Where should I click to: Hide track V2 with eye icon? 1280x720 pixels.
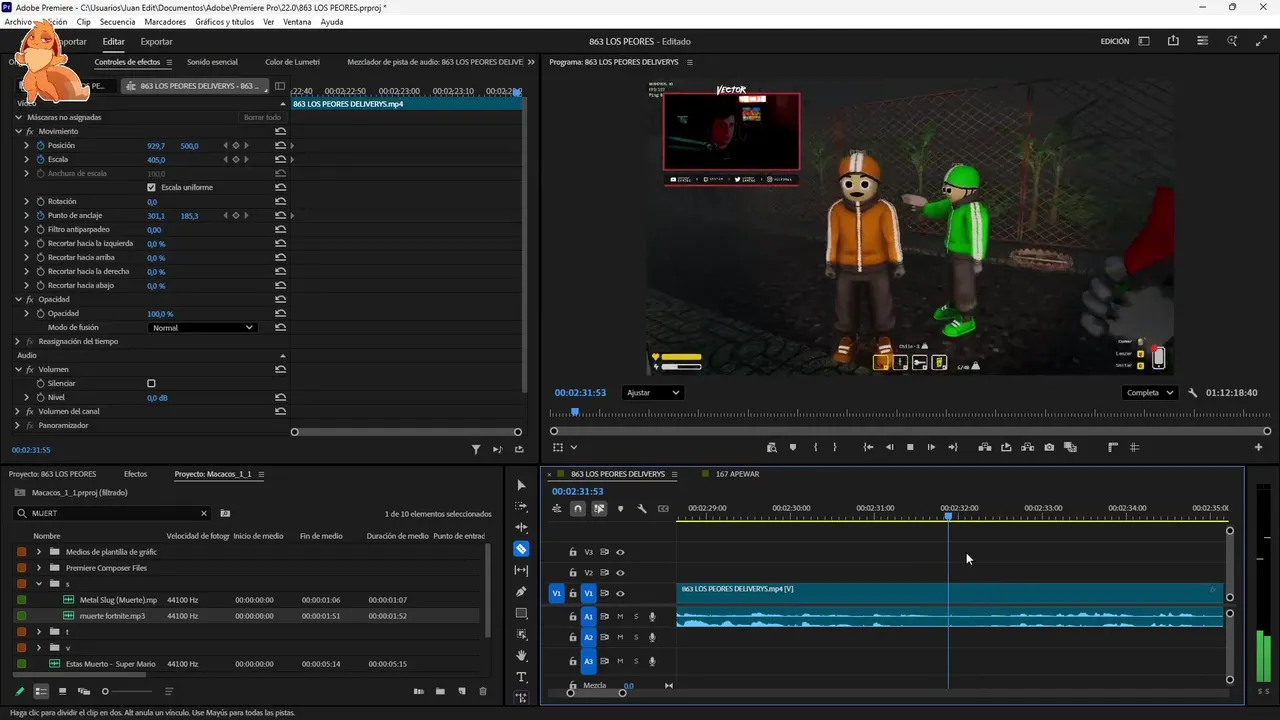620,573
